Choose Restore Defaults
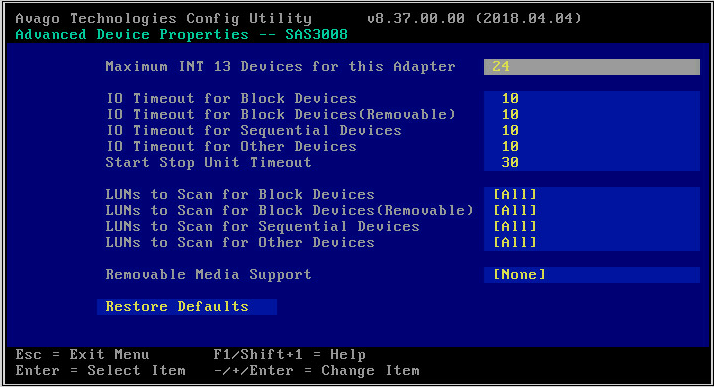Image resolution: width=714 pixels, height=387 pixels. click(187, 307)
